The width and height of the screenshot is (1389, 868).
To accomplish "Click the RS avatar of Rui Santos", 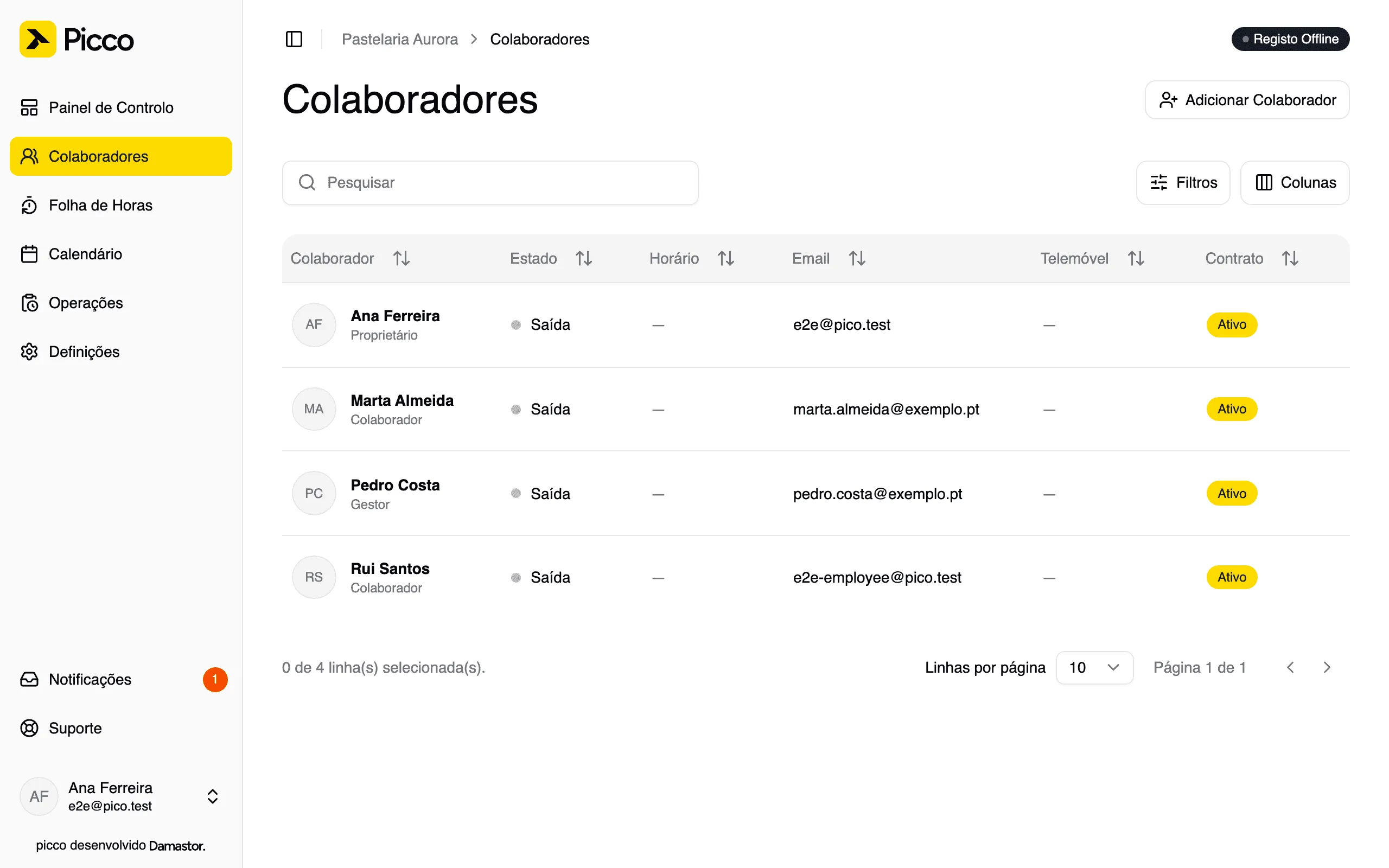I will click(x=314, y=577).
